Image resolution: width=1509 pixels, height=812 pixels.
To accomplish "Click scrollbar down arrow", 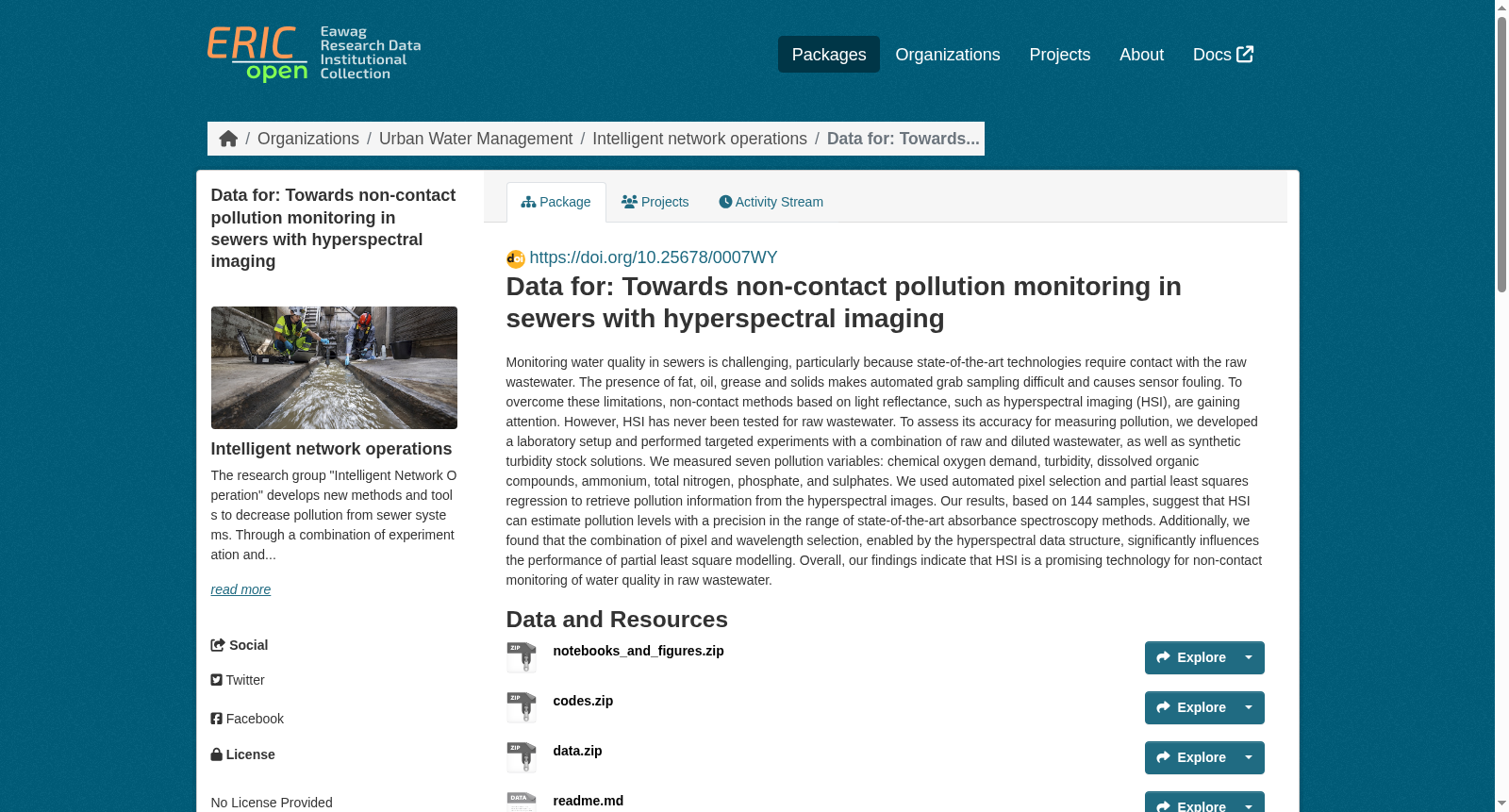I will [x=1501, y=804].
